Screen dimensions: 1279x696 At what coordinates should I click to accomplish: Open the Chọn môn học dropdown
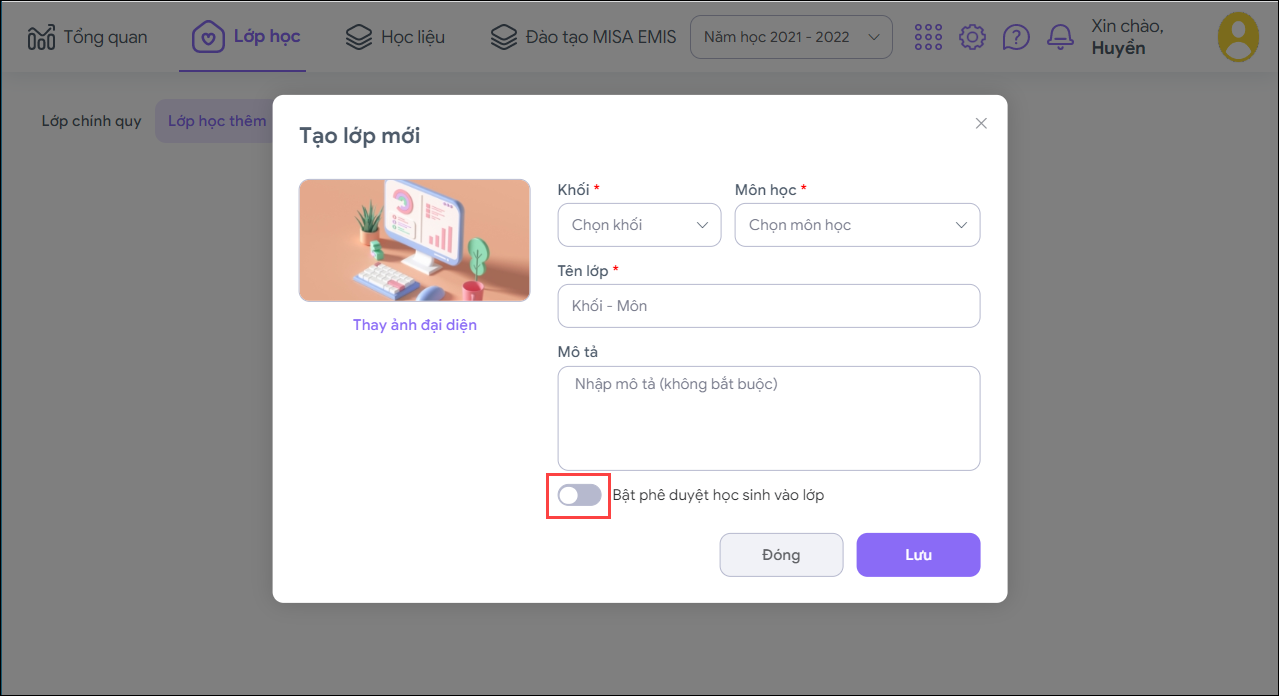(857, 225)
